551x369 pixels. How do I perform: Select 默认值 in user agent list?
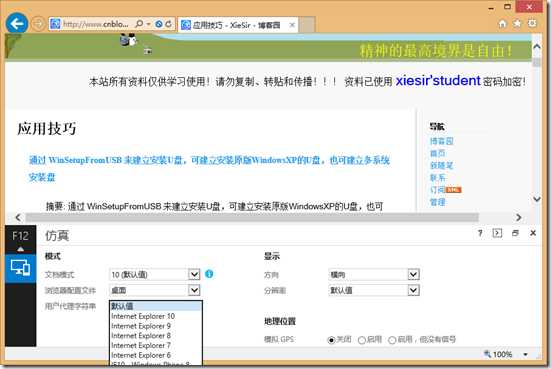coord(156,306)
